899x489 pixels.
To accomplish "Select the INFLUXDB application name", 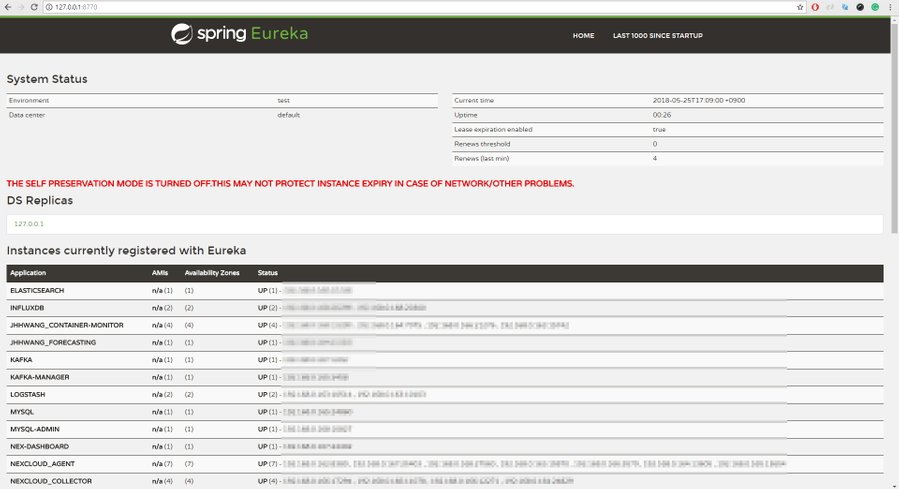I will (27, 308).
